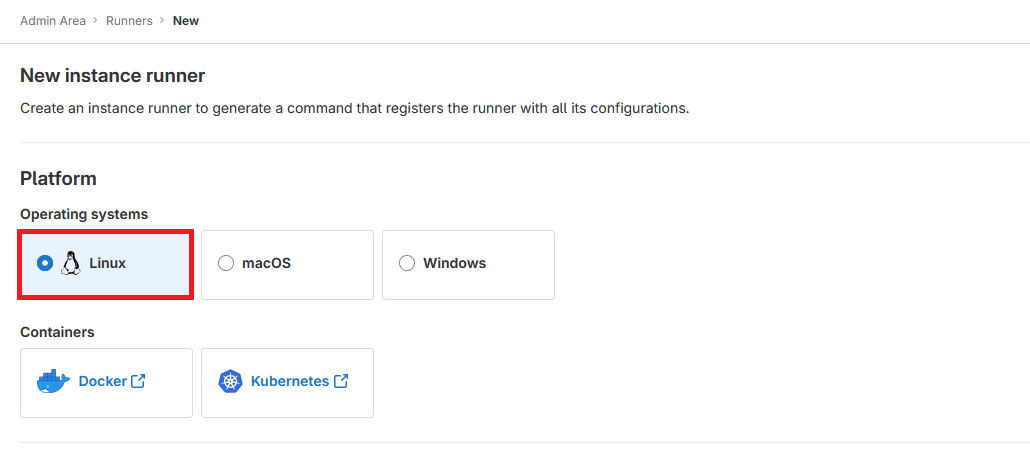Click the breadcrumb chevron after Admin Area
Screen dimensions: 1030x450
[96, 20]
